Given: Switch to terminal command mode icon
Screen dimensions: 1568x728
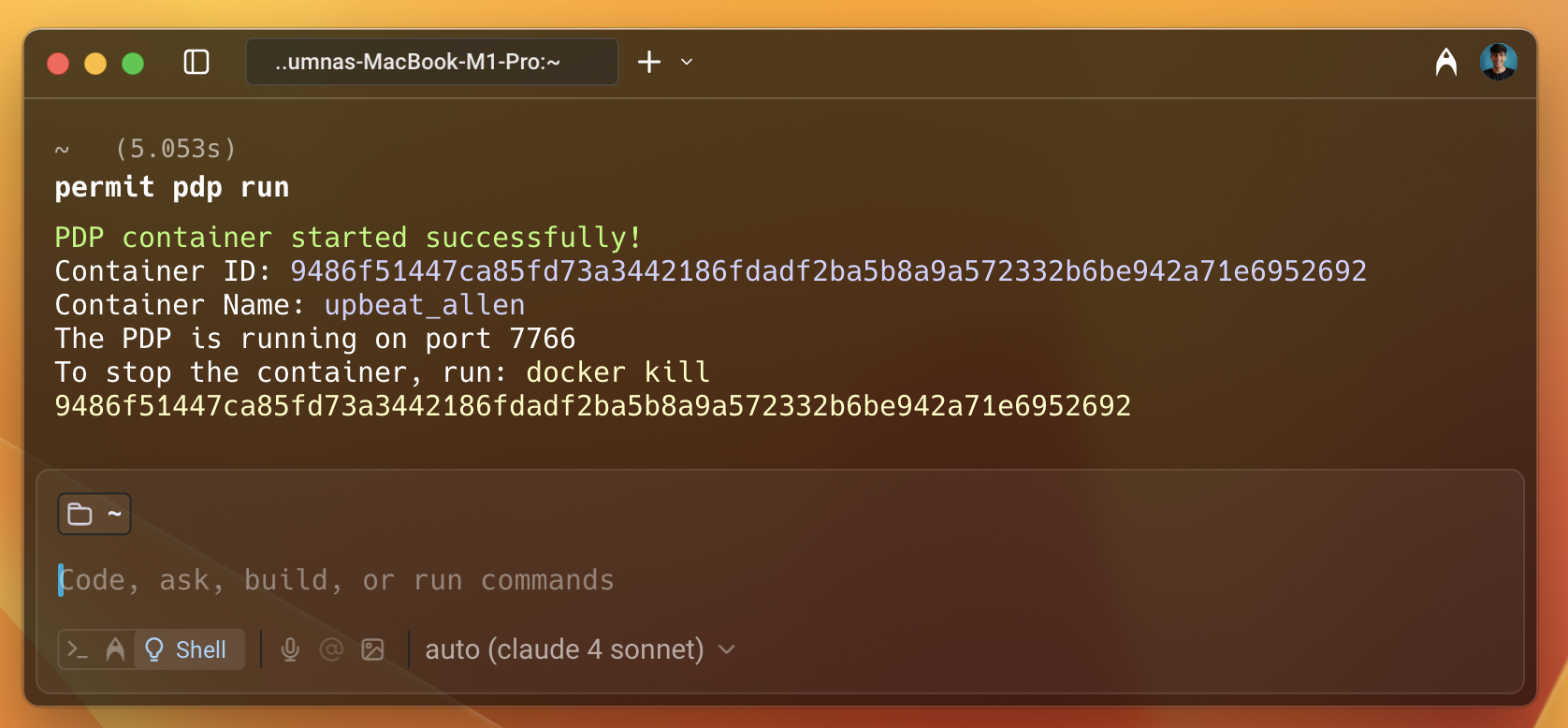Looking at the screenshot, I should point(79,649).
